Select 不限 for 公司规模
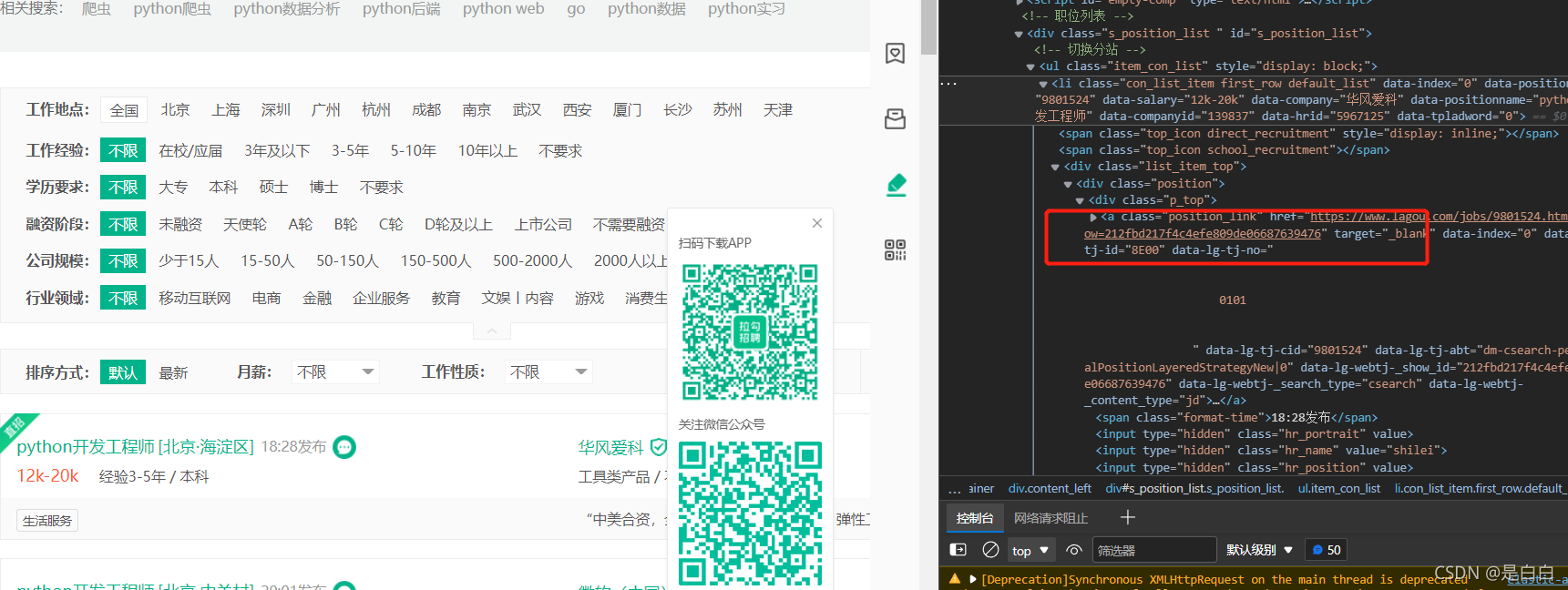 [x=123, y=261]
